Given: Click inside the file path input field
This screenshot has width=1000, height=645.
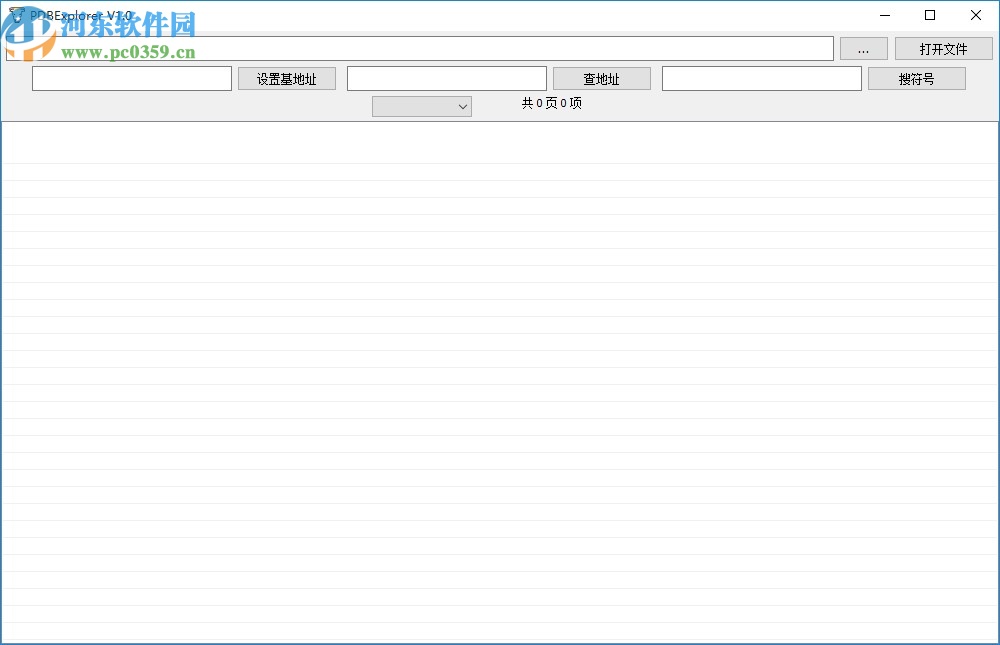Looking at the screenshot, I should 420,48.
